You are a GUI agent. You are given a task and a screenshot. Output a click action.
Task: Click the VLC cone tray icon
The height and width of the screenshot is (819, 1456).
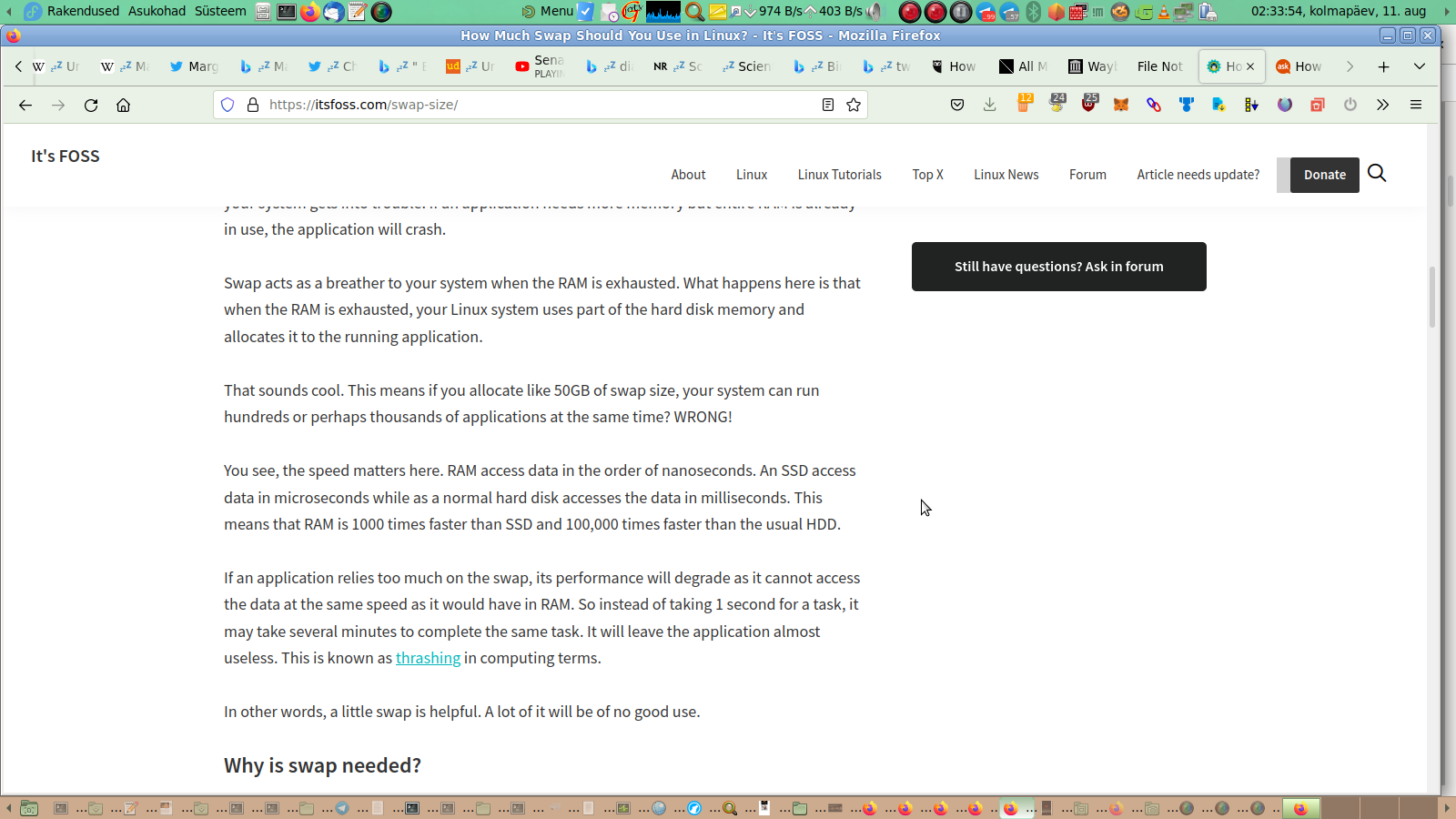pos(1164,12)
